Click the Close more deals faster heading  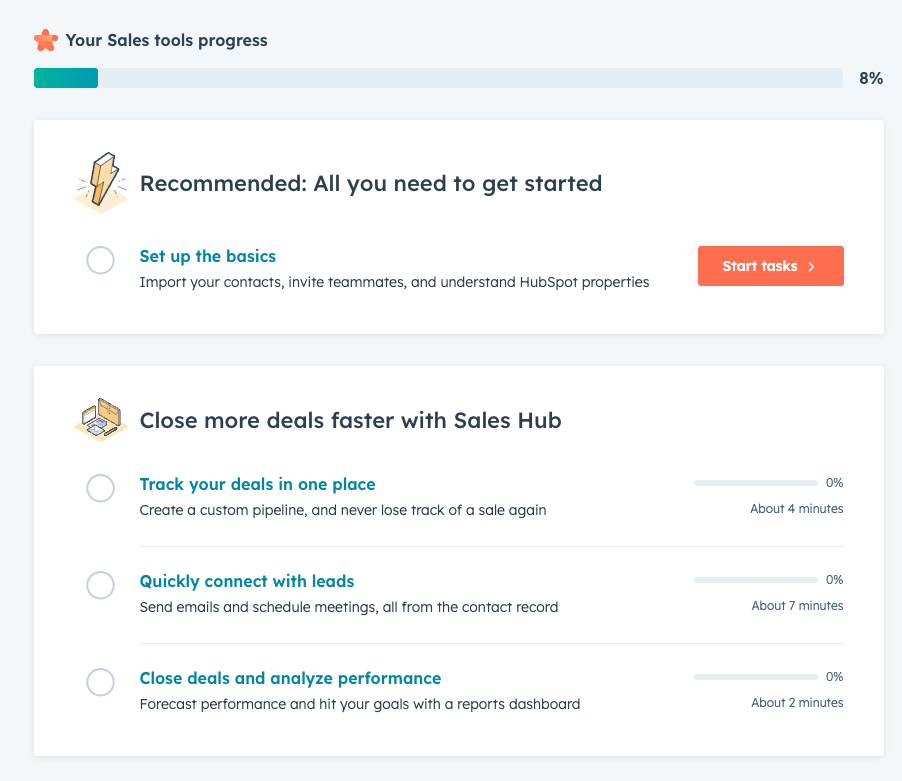351,421
